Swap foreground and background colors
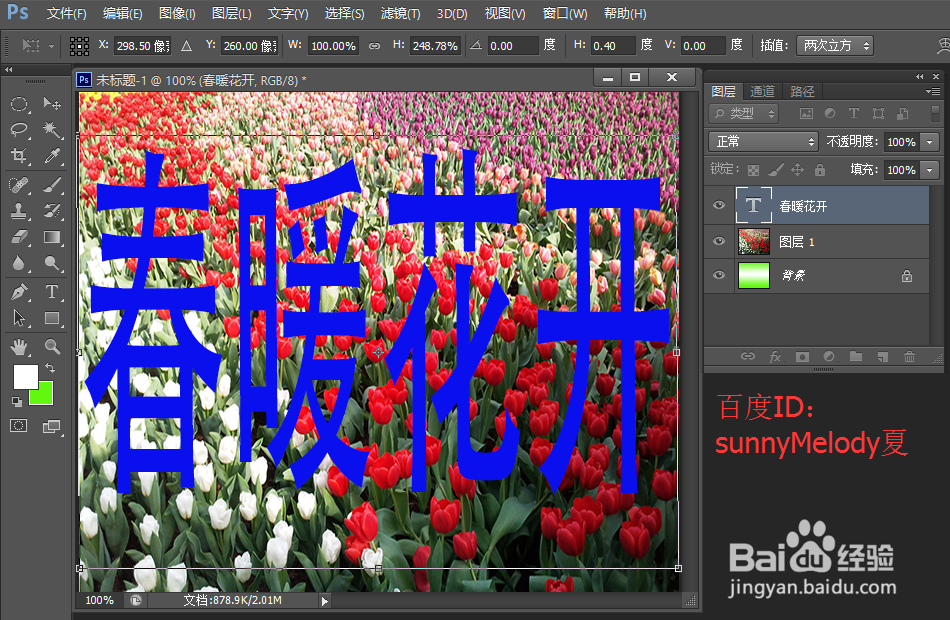Viewport: 950px width, 620px height. 50,367
